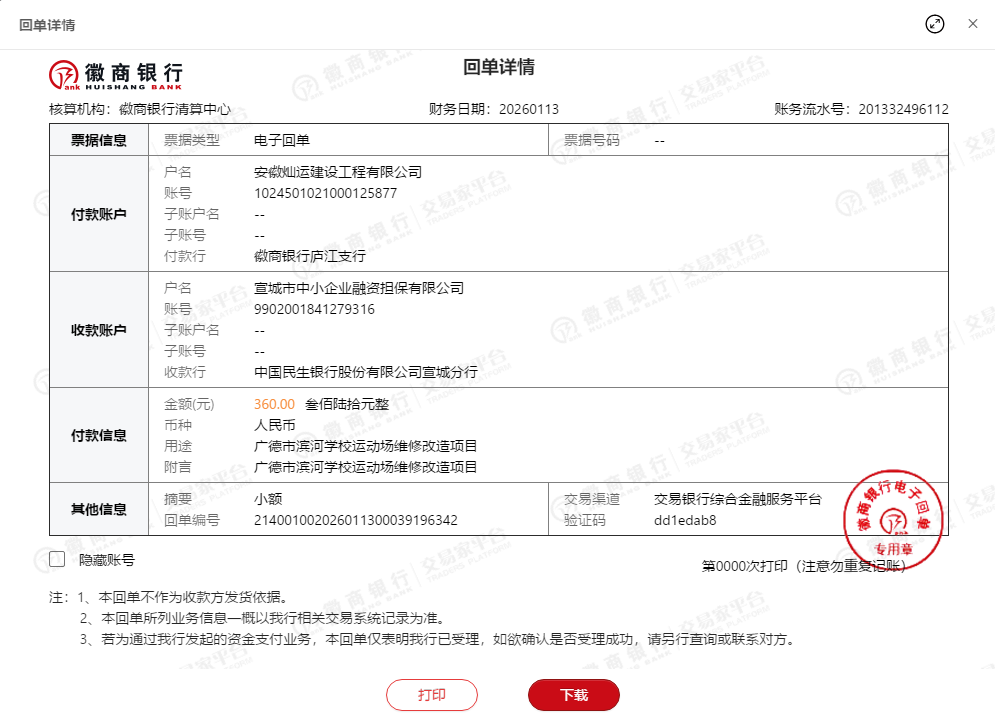Click the 交易银行综合金融服务平台 channel value

coord(737,499)
